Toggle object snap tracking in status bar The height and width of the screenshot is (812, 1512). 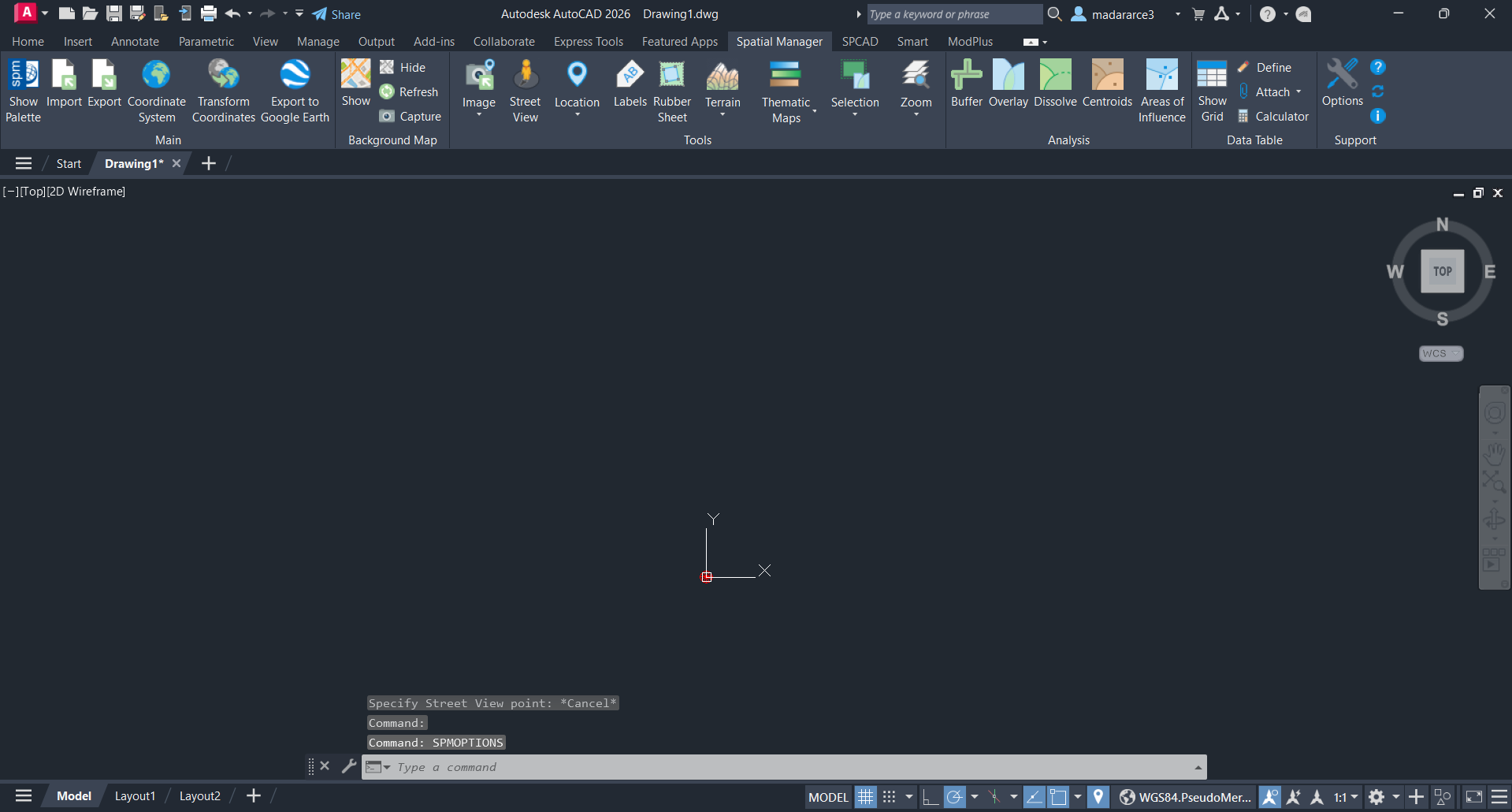(x=1034, y=797)
